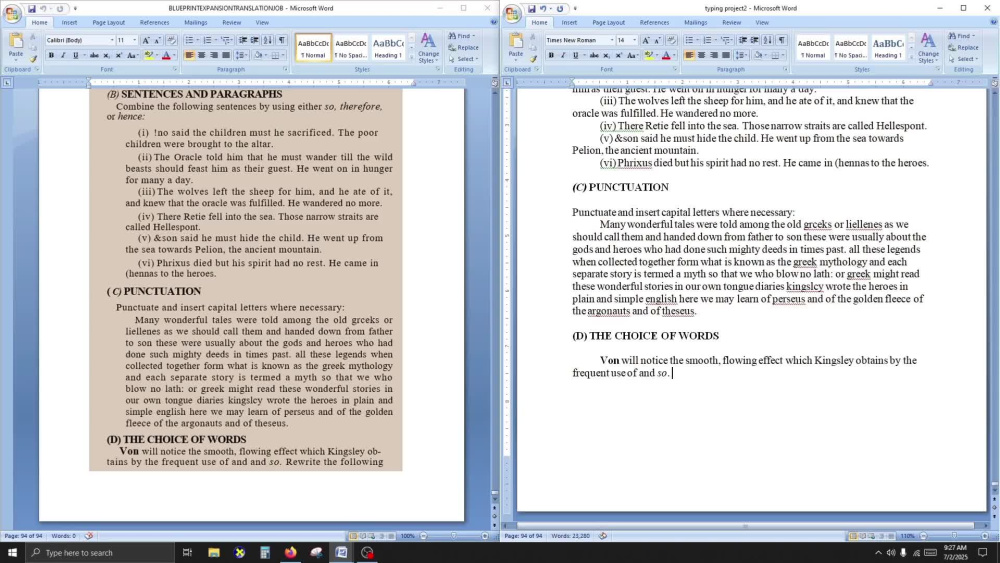
Task: Click Replace in the BLUEPRINT window
Action: coord(463,47)
